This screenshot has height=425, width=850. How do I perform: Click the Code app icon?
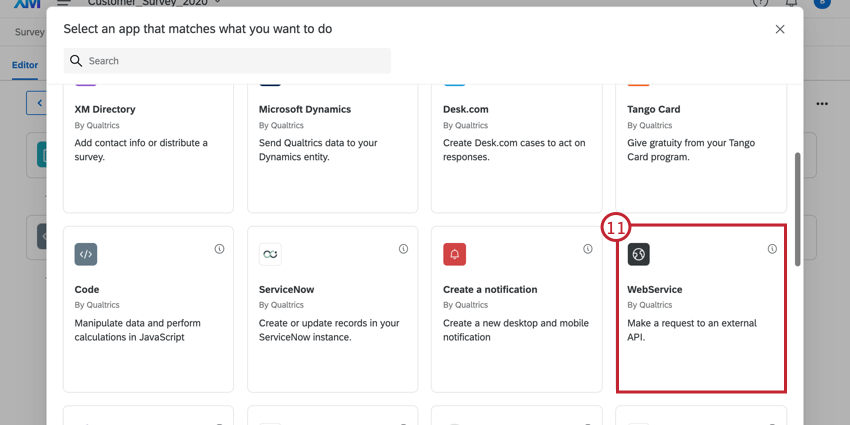(x=86, y=255)
